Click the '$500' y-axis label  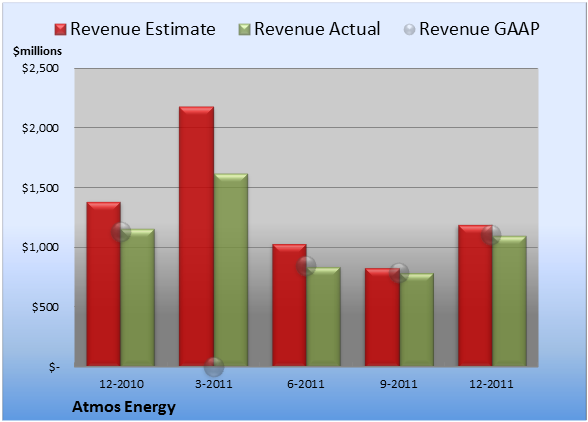[45, 307]
